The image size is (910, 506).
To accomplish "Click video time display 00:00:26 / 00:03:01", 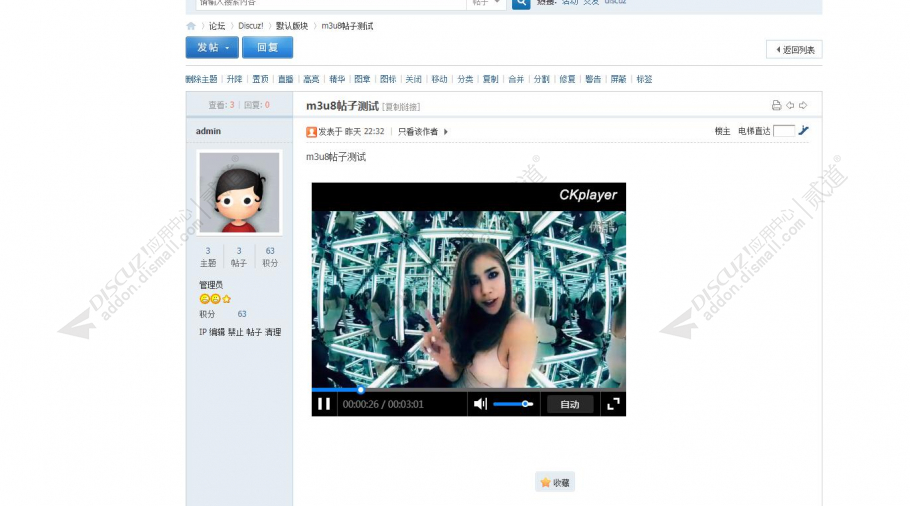I will pyautogui.click(x=383, y=404).
